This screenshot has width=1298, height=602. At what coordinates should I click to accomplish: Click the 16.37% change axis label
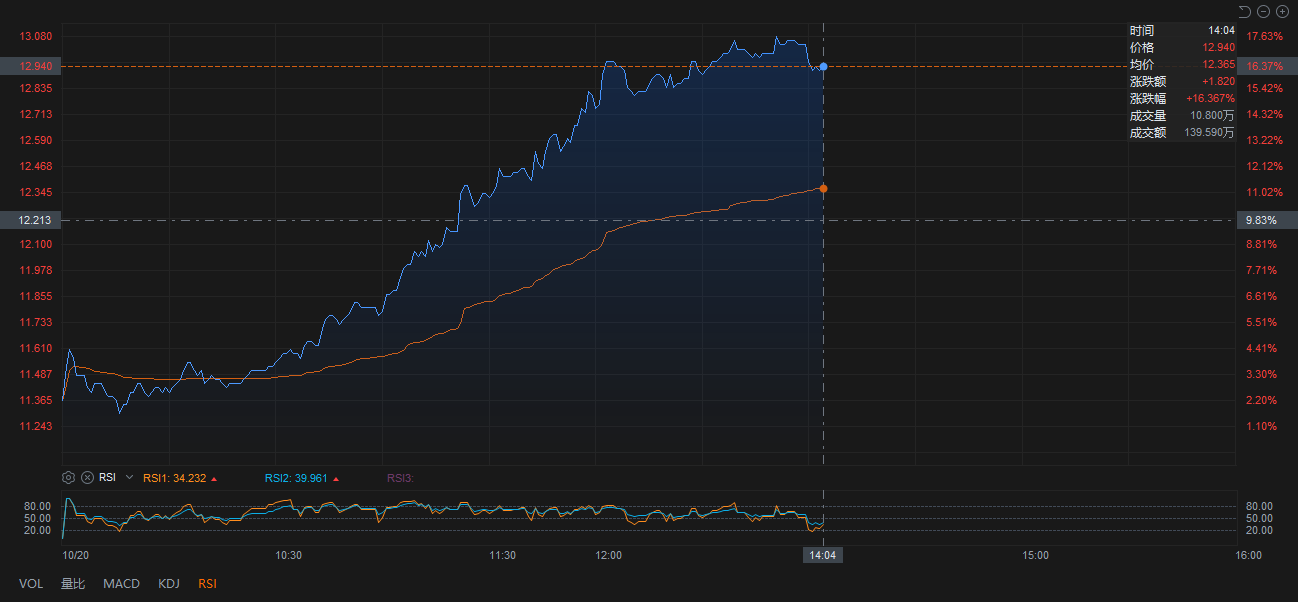pyautogui.click(x=1265, y=66)
